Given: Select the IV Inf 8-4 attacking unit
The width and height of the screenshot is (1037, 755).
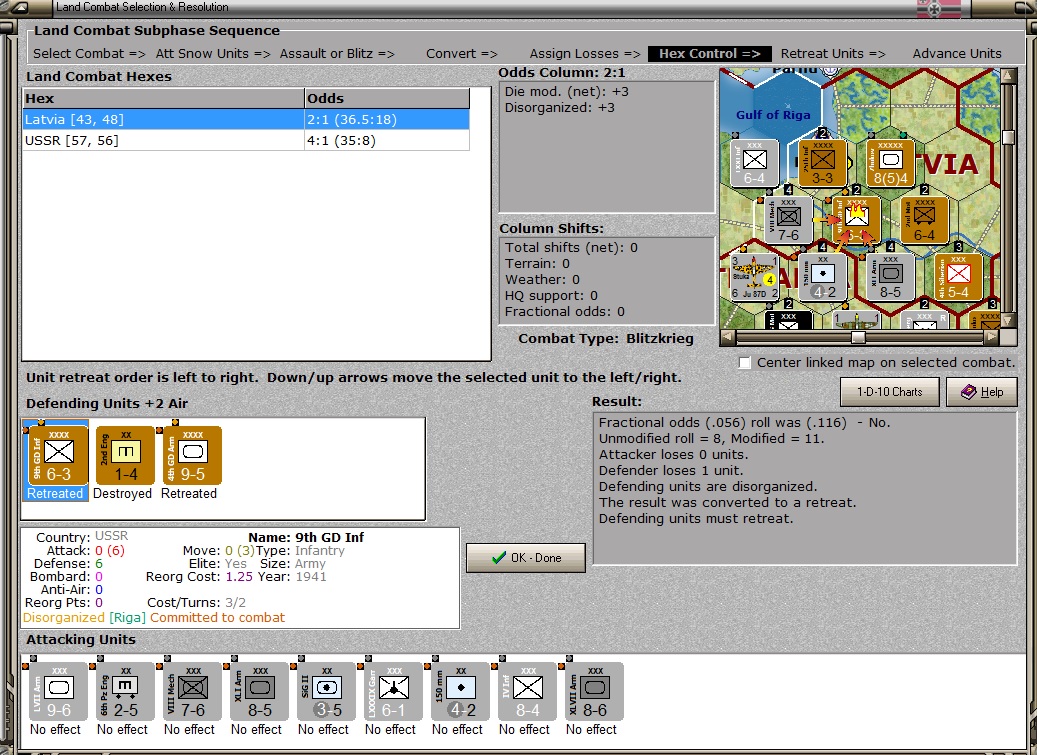Looking at the screenshot, I should point(528,692).
